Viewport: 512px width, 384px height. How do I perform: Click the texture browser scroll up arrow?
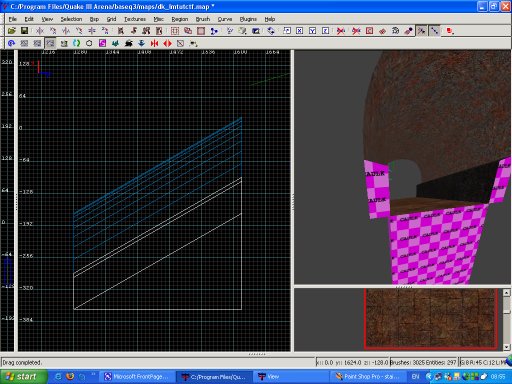tap(506, 293)
